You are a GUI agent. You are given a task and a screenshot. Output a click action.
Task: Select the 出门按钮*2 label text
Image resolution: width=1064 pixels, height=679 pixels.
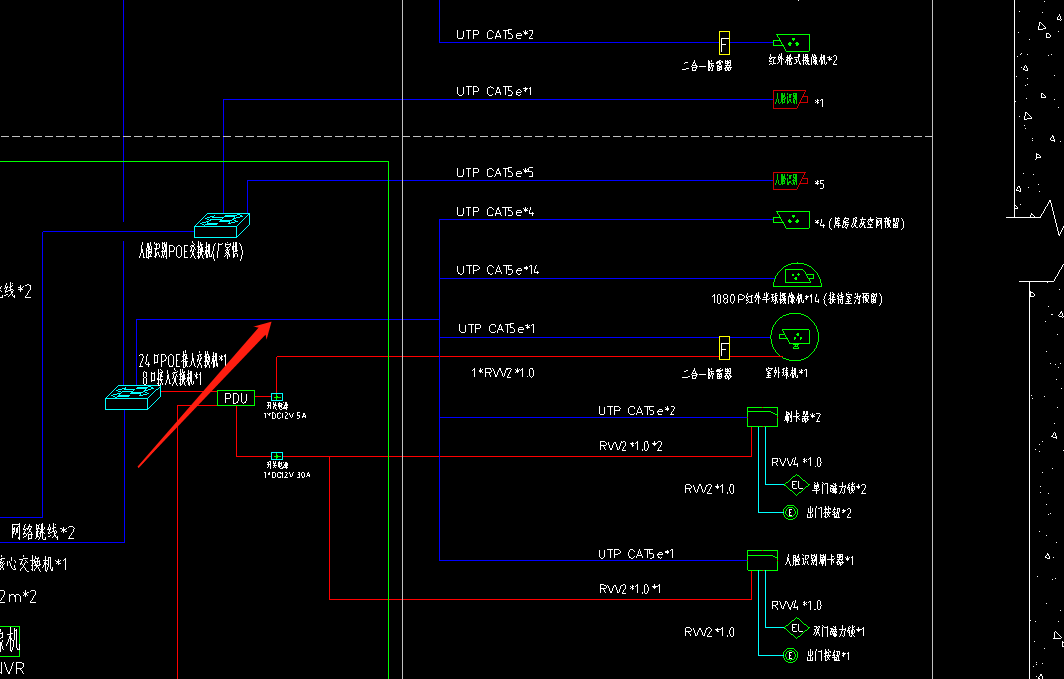pos(829,513)
